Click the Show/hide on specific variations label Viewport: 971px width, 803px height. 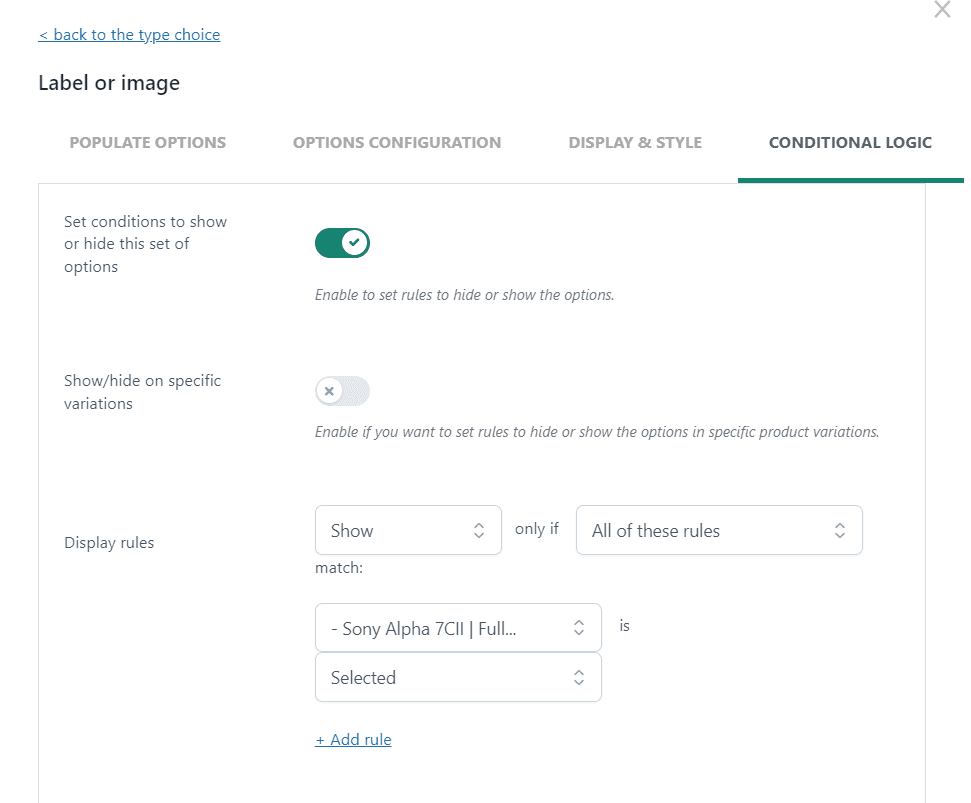(142, 392)
